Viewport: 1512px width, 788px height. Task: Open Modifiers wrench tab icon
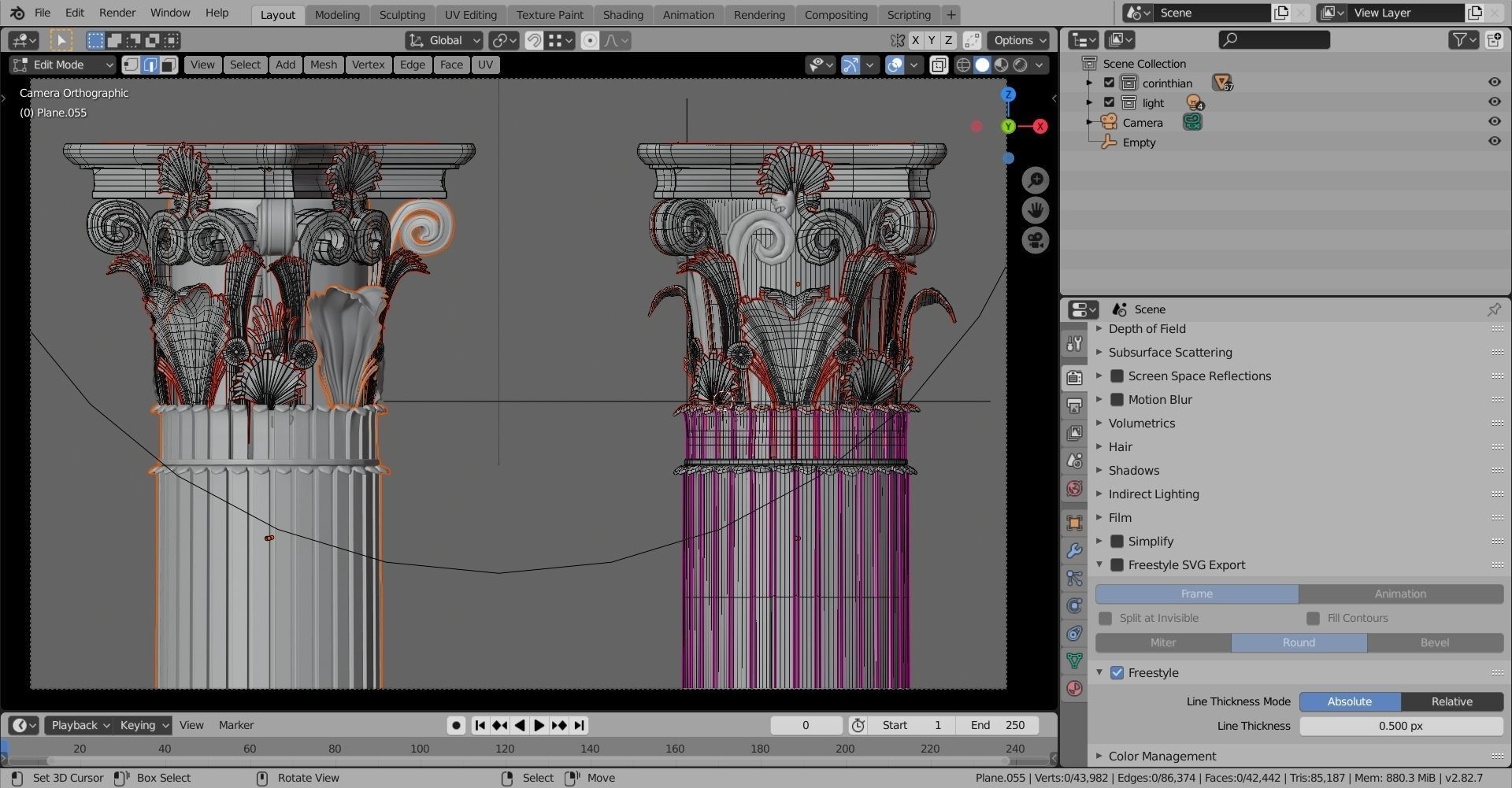click(x=1074, y=550)
